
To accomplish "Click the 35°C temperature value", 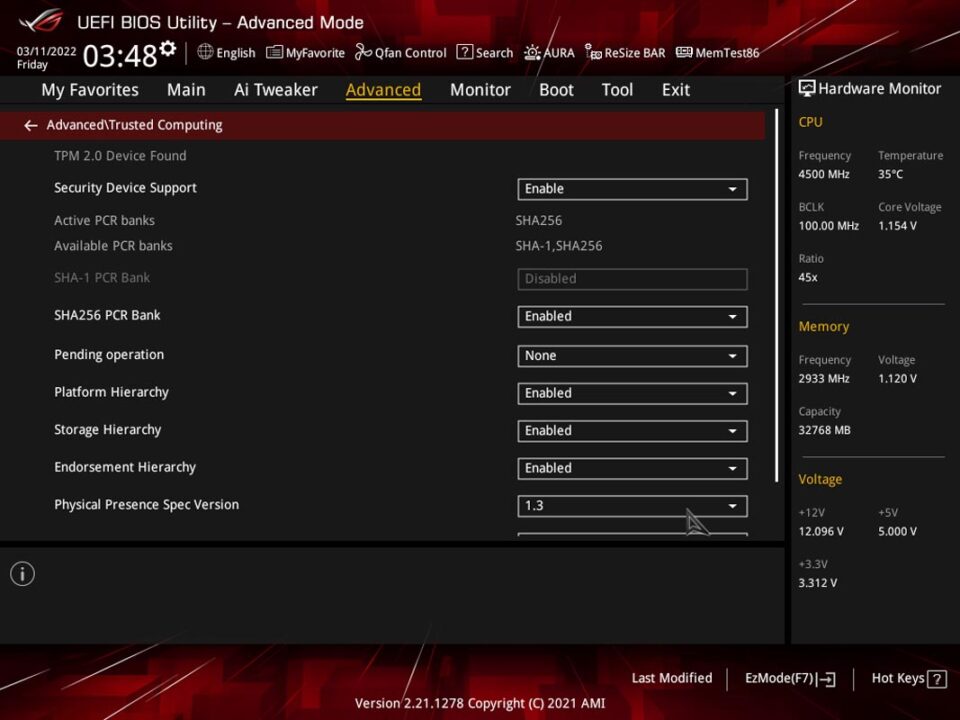I will (x=890, y=174).
